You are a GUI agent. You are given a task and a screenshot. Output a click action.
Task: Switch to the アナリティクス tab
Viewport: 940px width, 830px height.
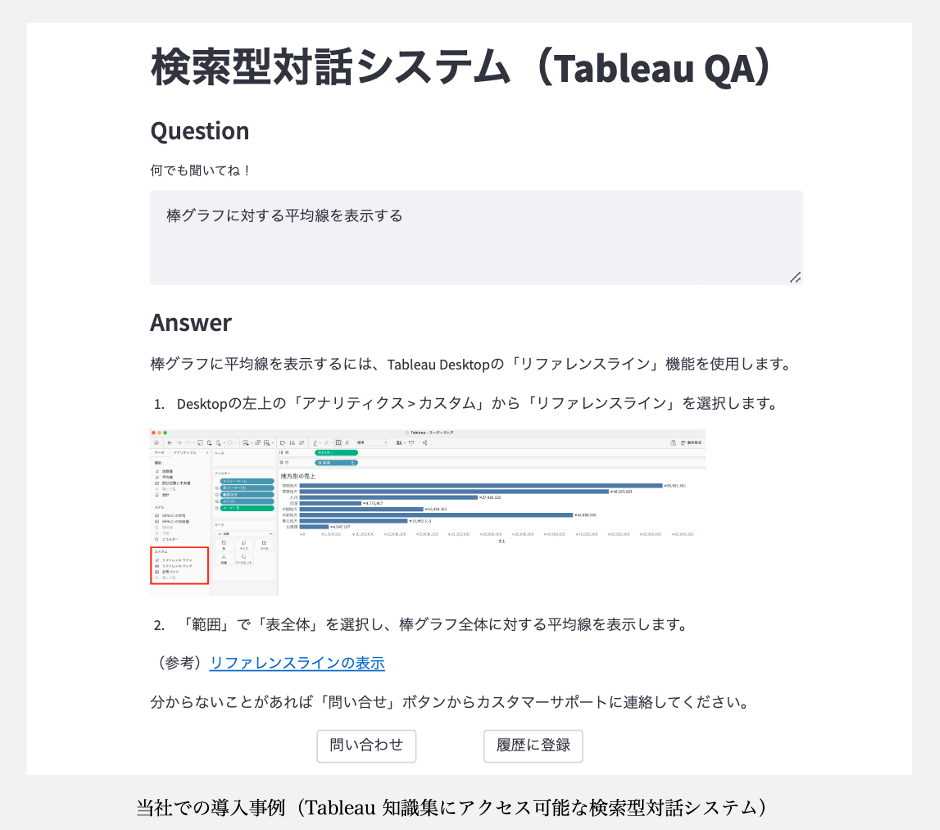tap(185, 453)
